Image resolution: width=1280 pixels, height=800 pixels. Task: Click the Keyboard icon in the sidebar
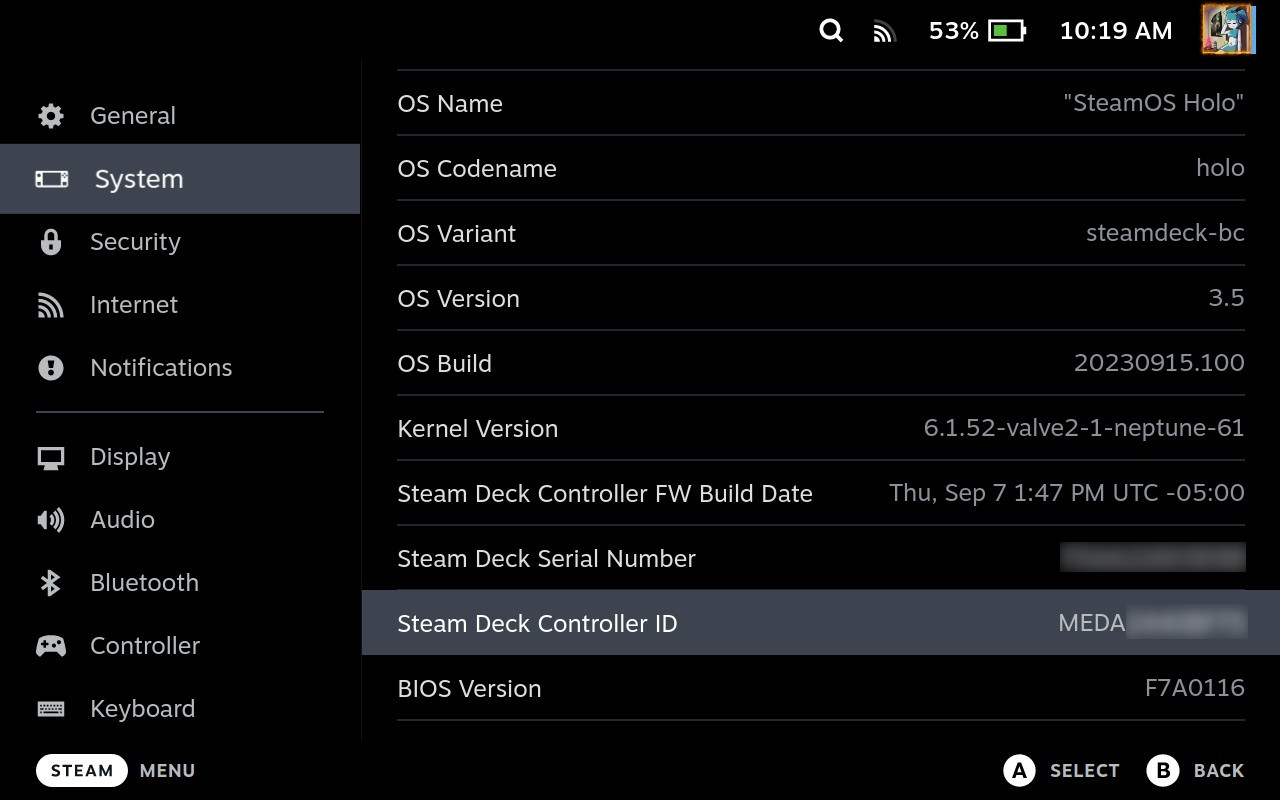[x=50, y=709]
